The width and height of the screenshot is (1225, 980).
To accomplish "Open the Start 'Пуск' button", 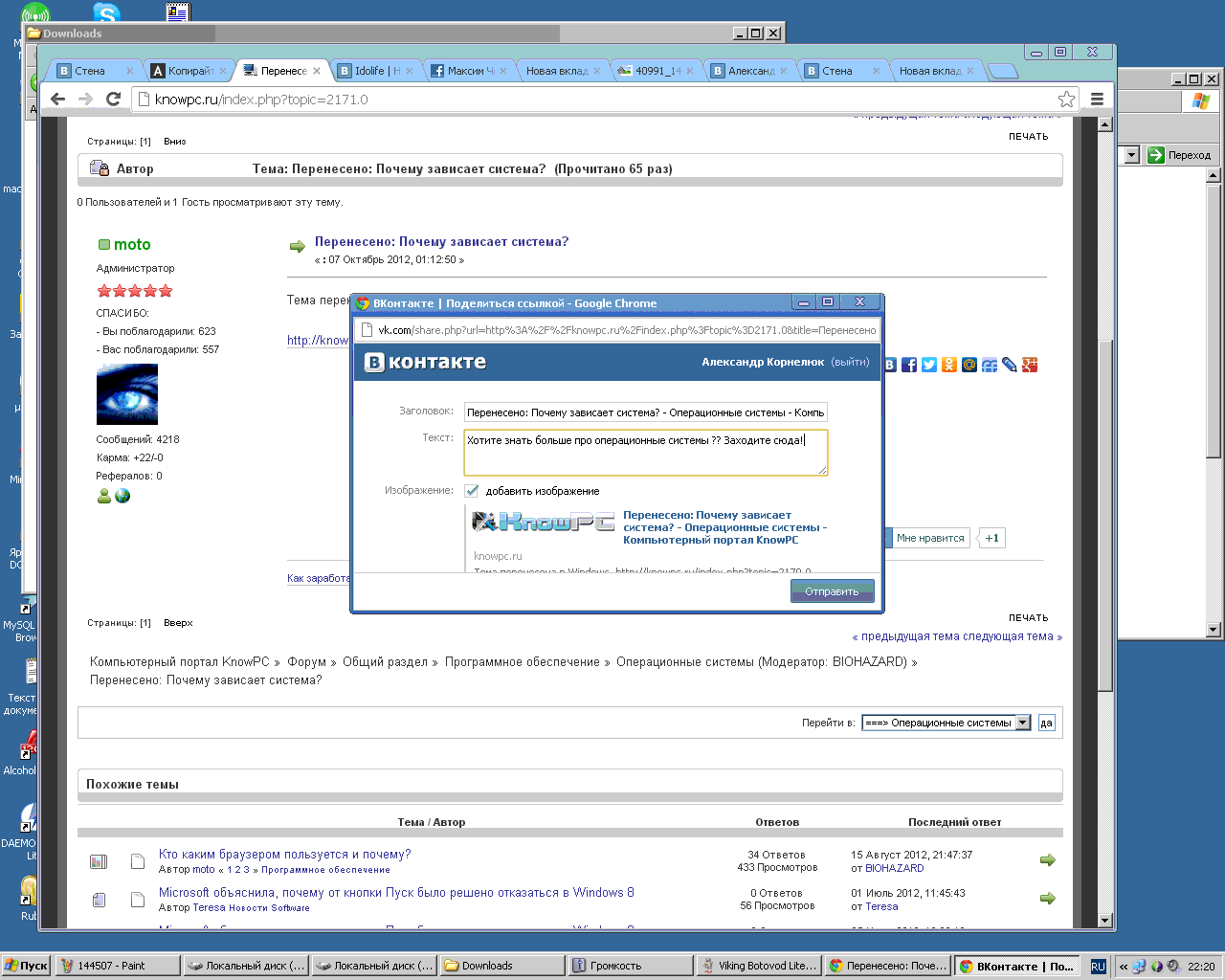I will coord(26,966).
